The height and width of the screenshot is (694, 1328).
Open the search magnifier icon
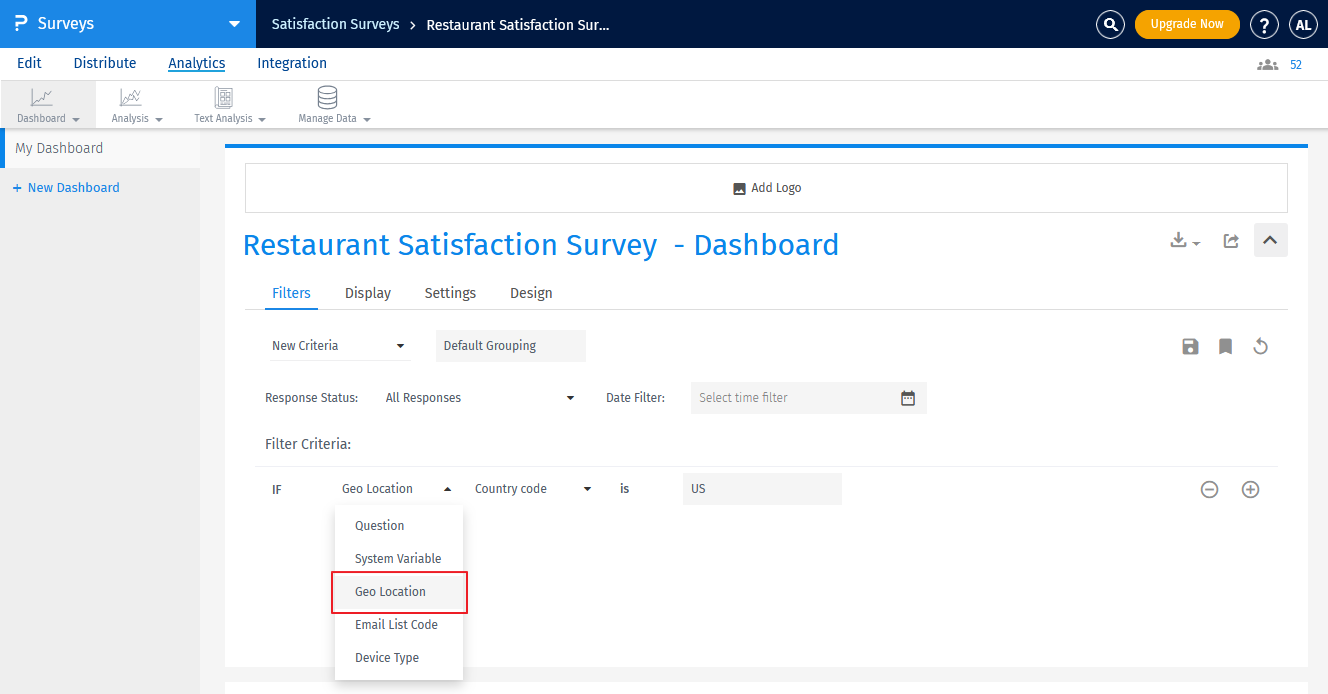1110,24
